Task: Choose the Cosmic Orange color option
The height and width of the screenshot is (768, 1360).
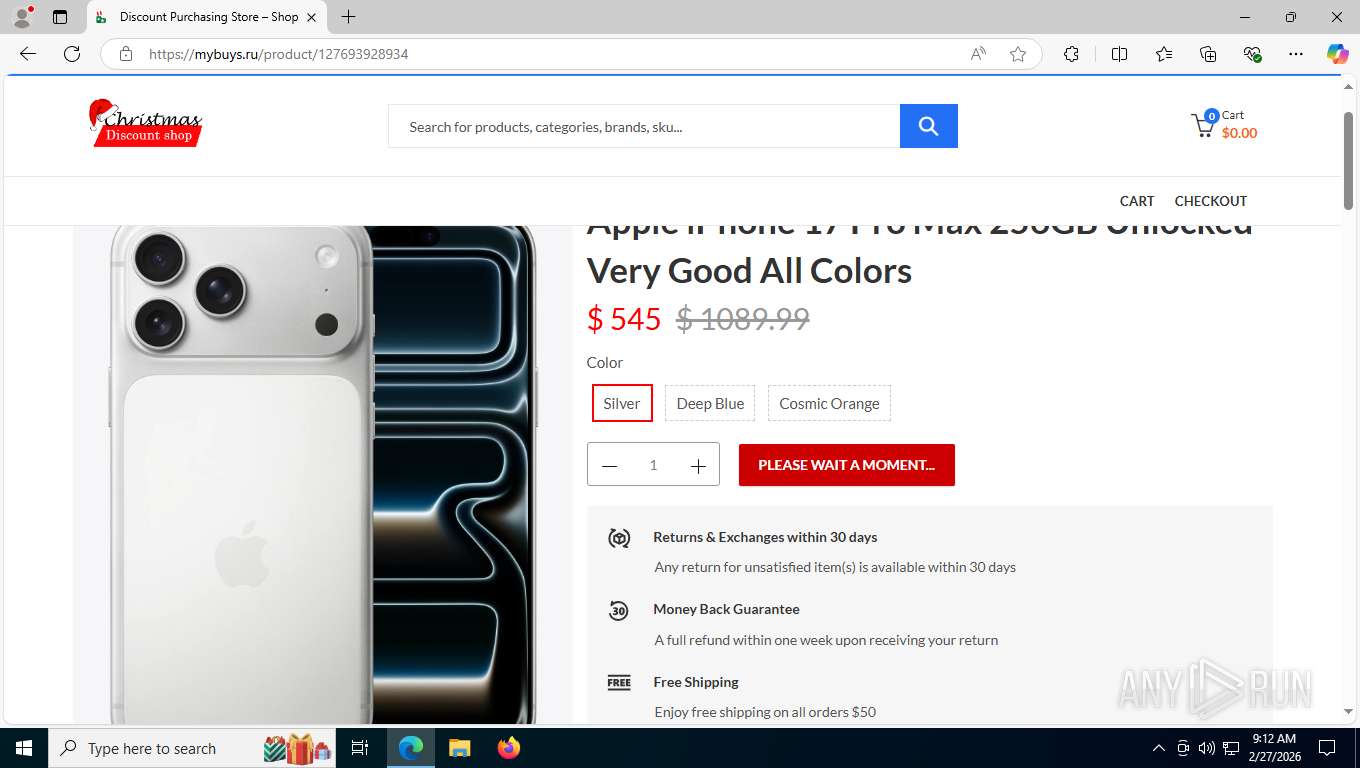Action: 829,403
